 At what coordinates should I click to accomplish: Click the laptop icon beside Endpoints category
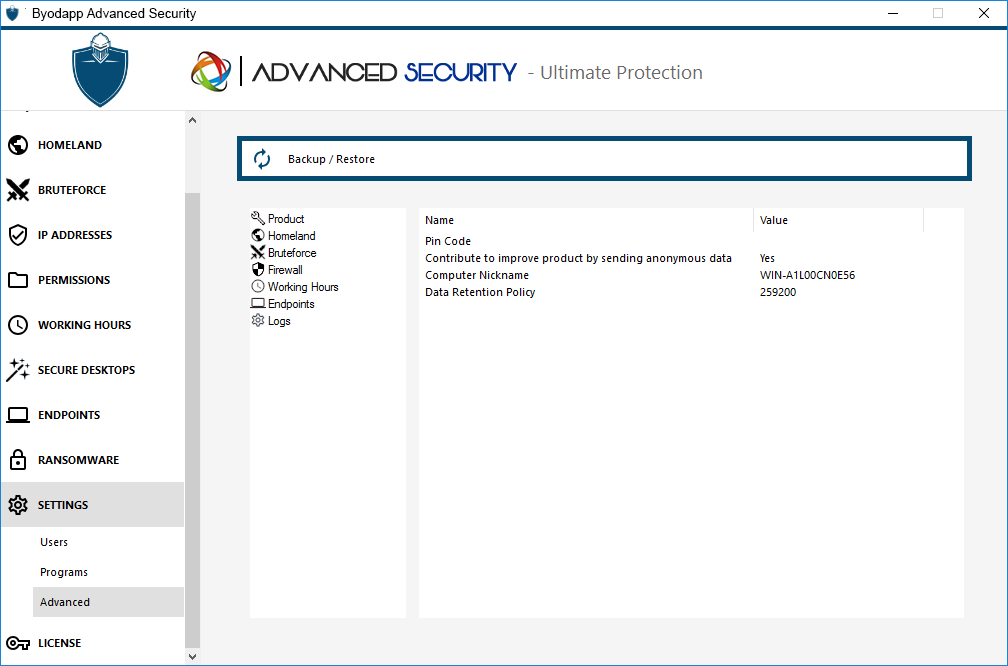click(x=258, y=303)
